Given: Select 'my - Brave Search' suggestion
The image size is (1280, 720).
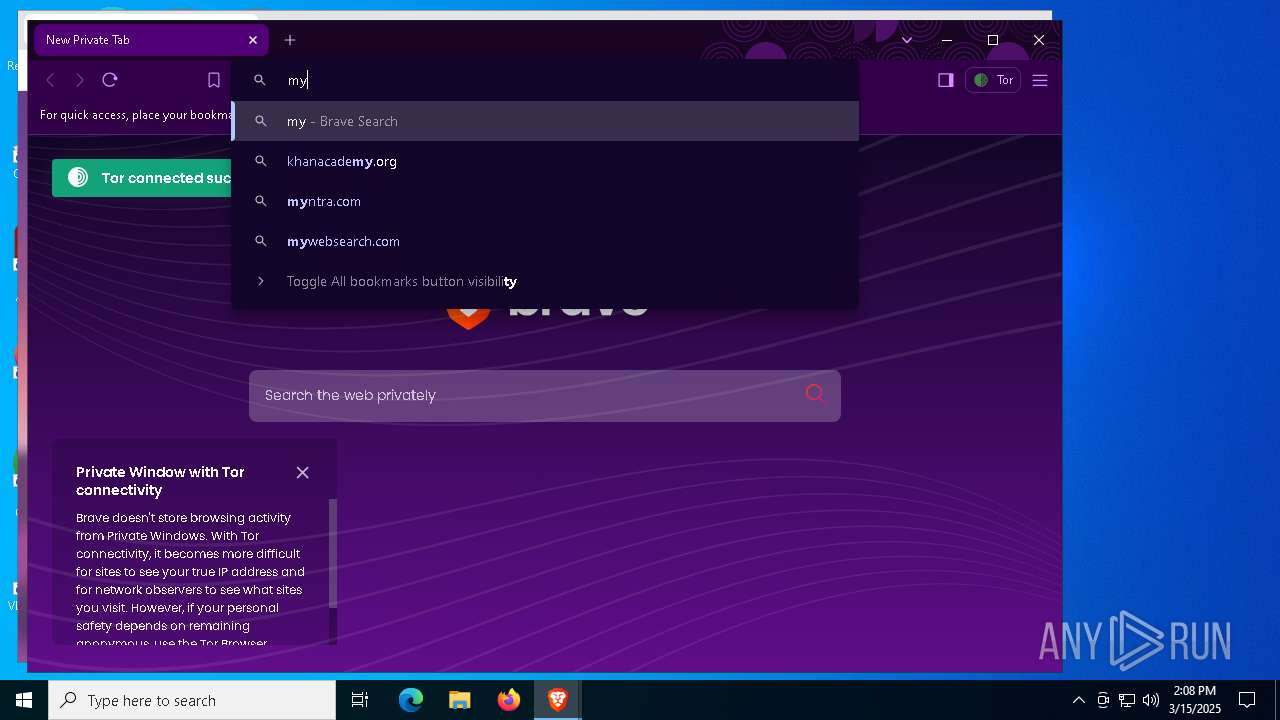Looking at the screenshot, I should (x=545, y=121).
